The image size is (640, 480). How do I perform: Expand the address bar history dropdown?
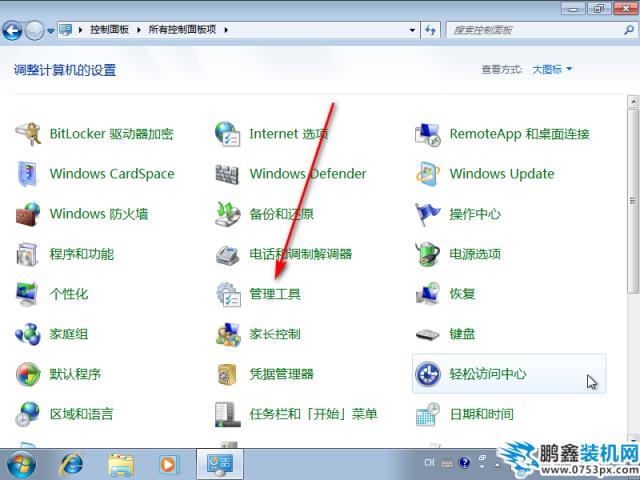pos(412,30)
